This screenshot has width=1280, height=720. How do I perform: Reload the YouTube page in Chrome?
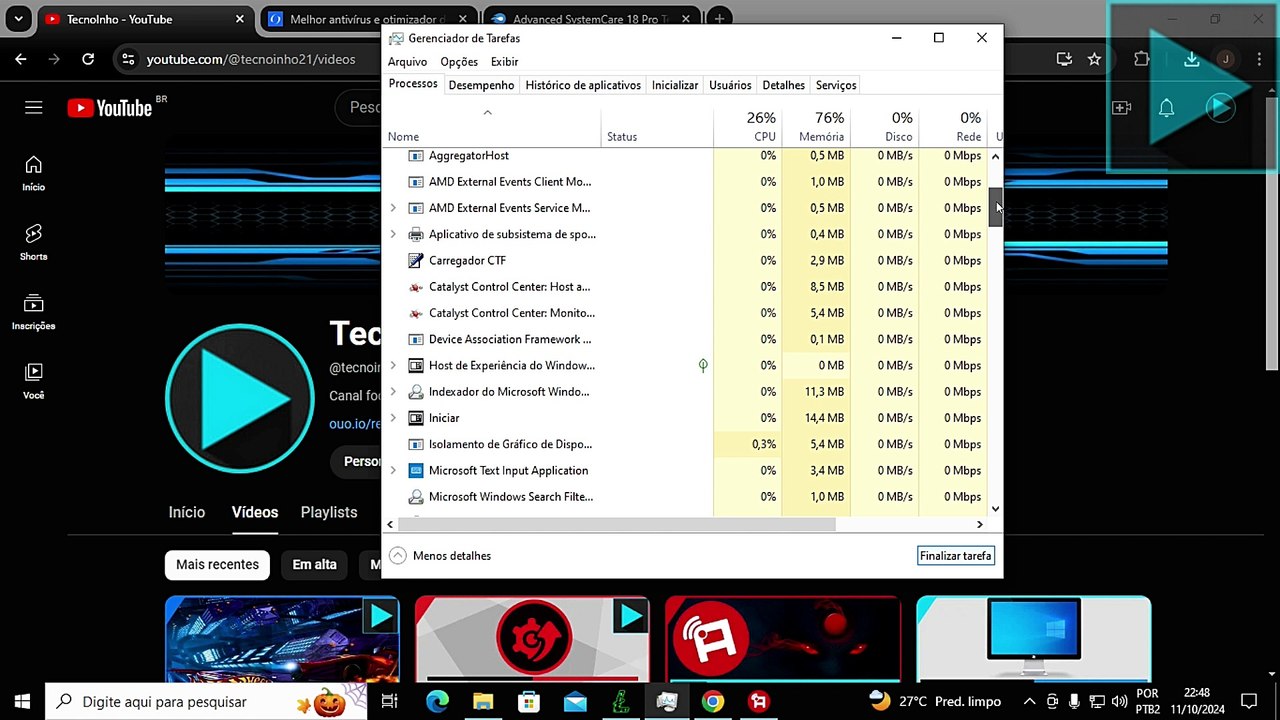88,59
